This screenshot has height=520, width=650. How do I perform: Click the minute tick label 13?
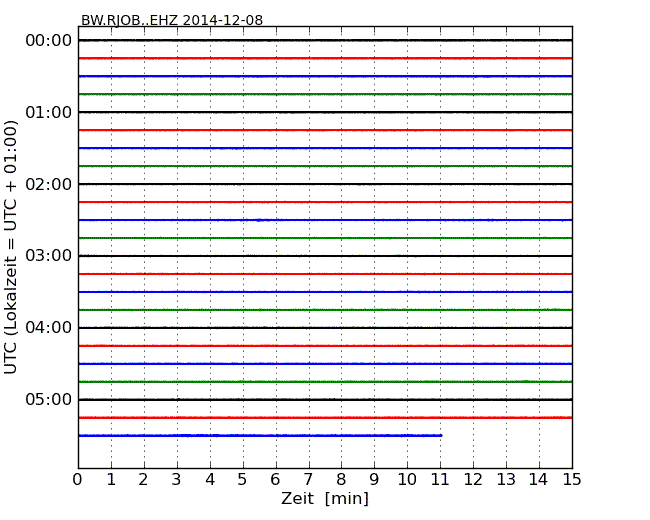pyautogui.click(x=506, y=480)
